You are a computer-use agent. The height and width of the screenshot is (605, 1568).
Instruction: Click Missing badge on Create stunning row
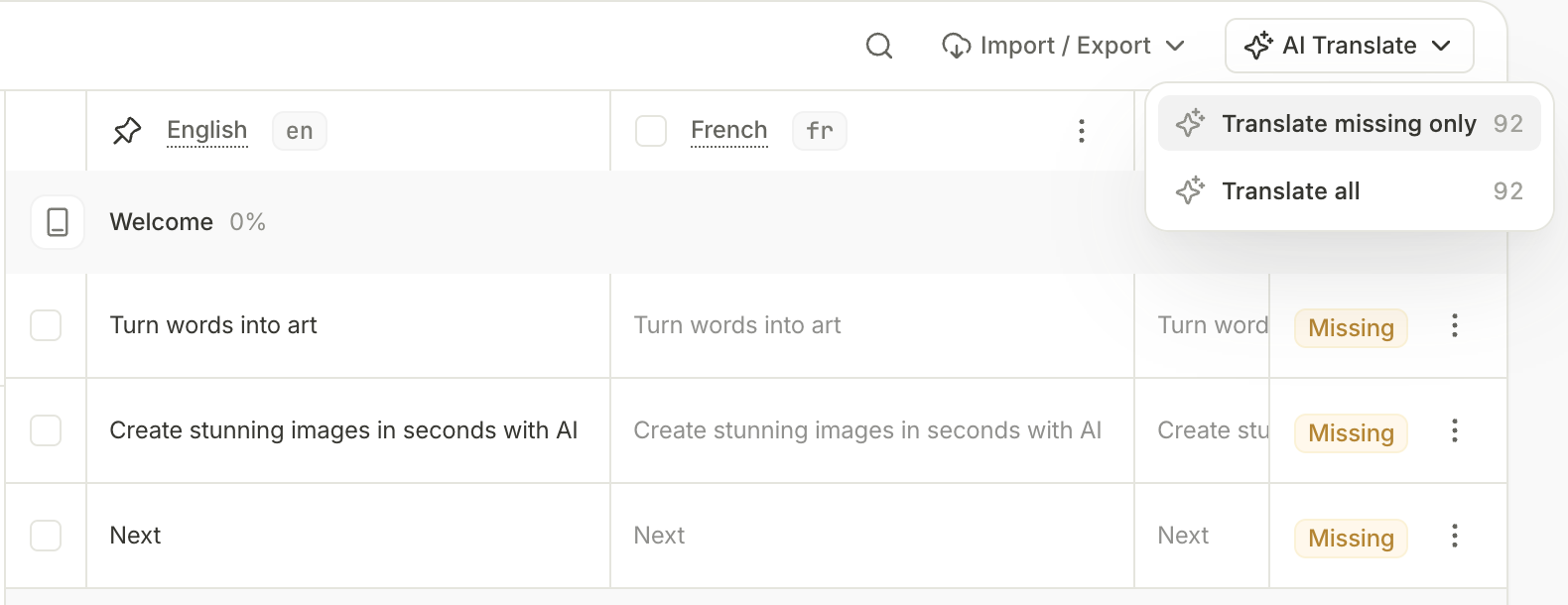pyautogui.click(x=1351, y=433)
